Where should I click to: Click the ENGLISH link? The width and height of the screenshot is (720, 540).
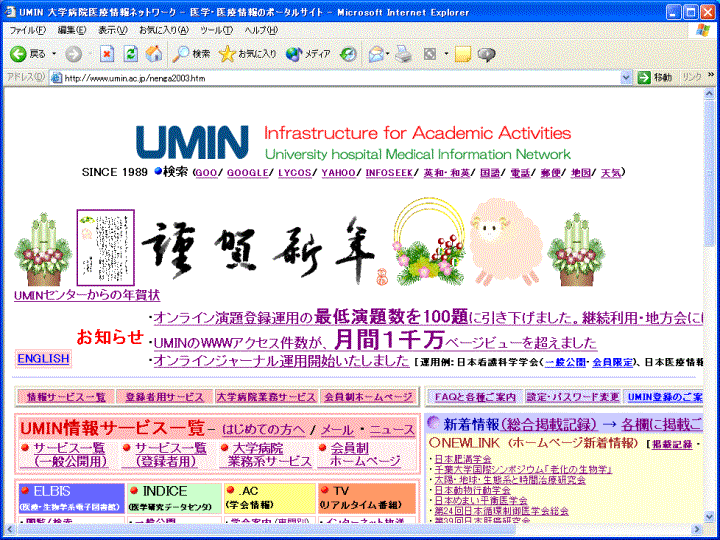(43, 358)
